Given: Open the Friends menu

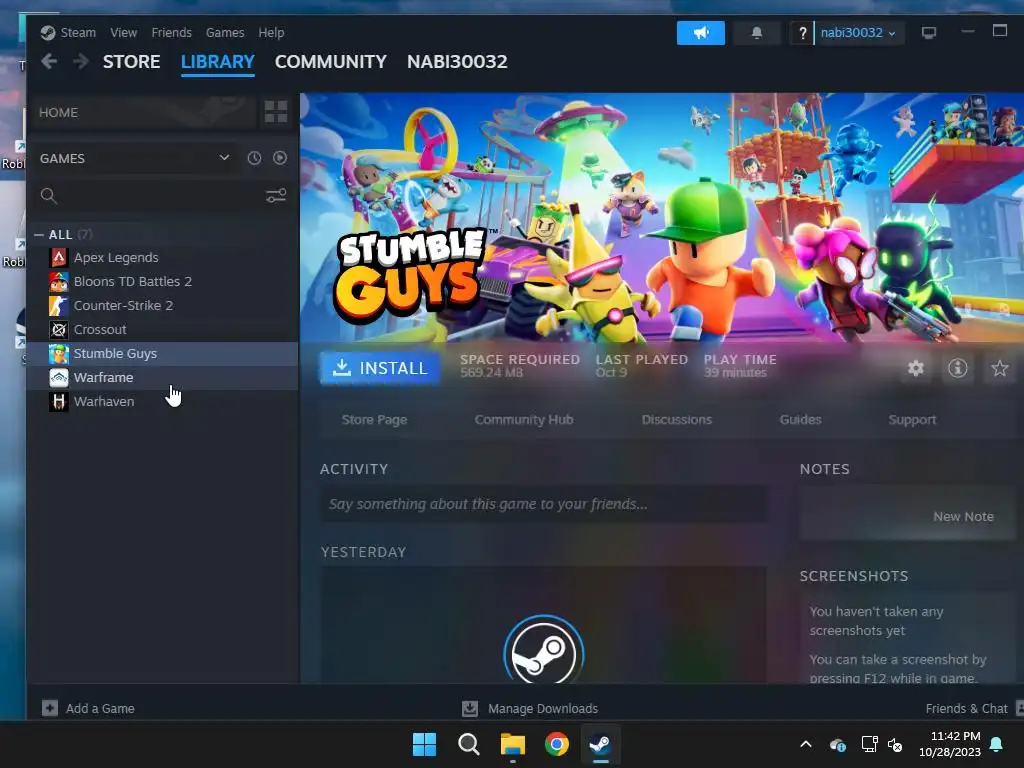Looking at the screenshot, I should click(172, 33).
